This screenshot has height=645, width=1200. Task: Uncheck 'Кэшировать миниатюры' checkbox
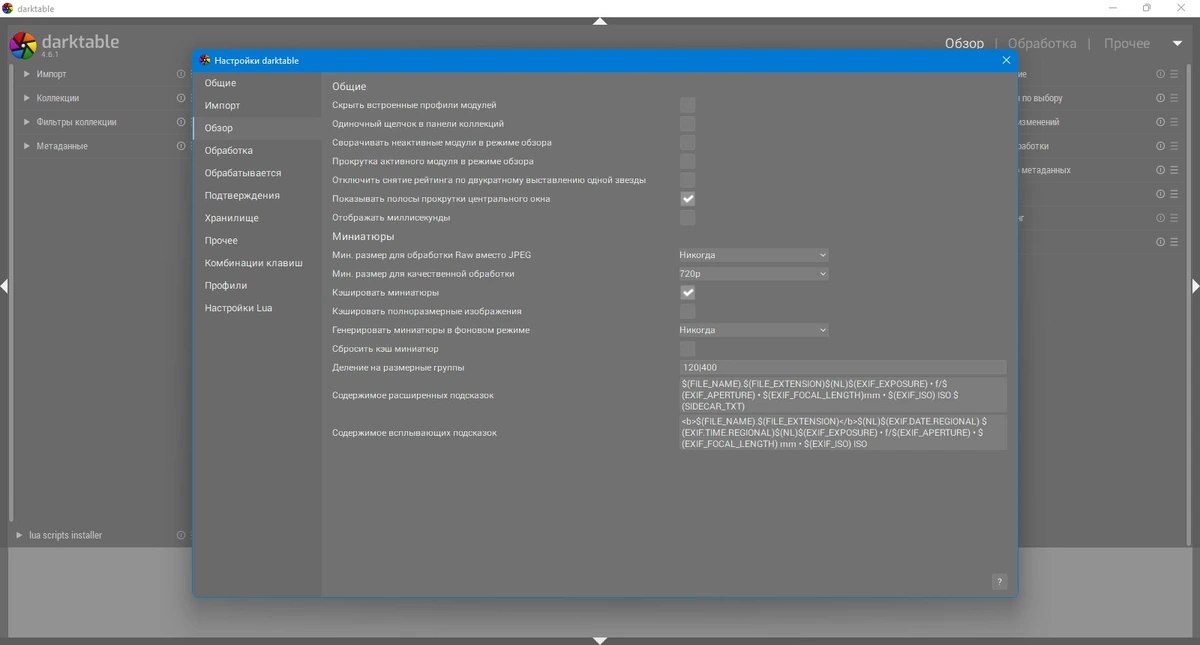click(687, 293)
